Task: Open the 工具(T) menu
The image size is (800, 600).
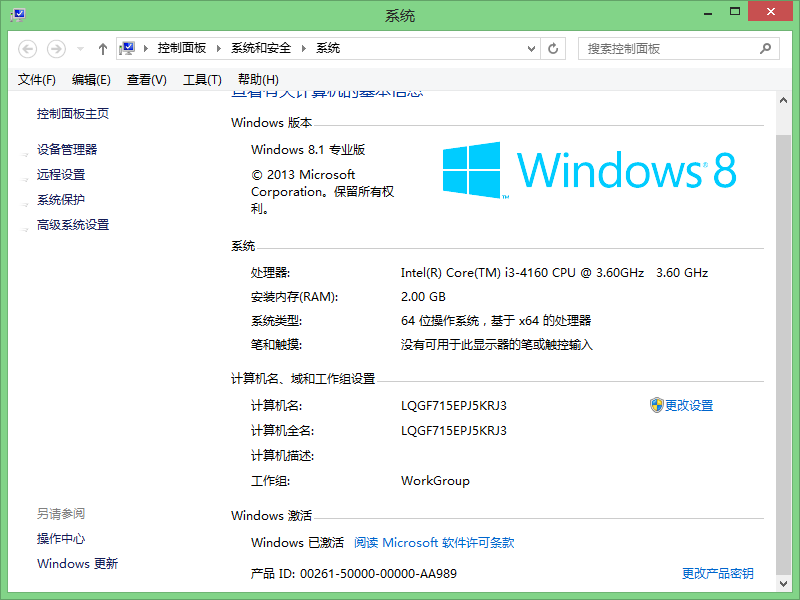Action: click(202, 80)
